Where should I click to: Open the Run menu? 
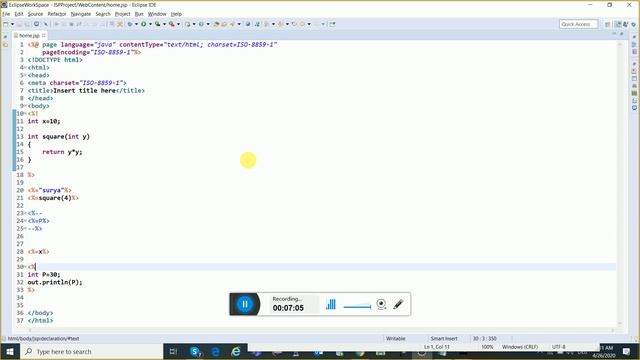pos(139,14)
